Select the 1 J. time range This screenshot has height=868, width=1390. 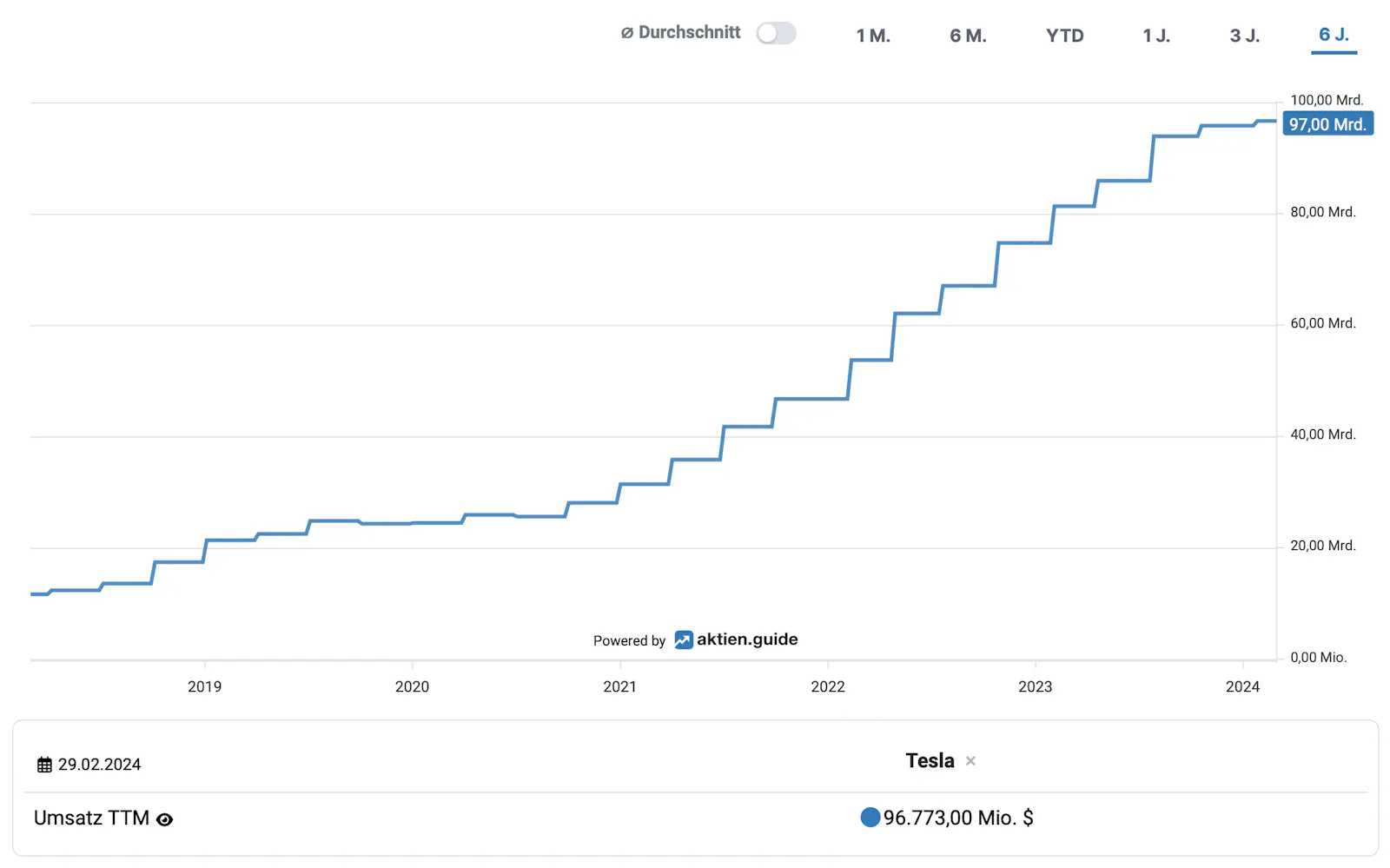[x=1156, y=36]
